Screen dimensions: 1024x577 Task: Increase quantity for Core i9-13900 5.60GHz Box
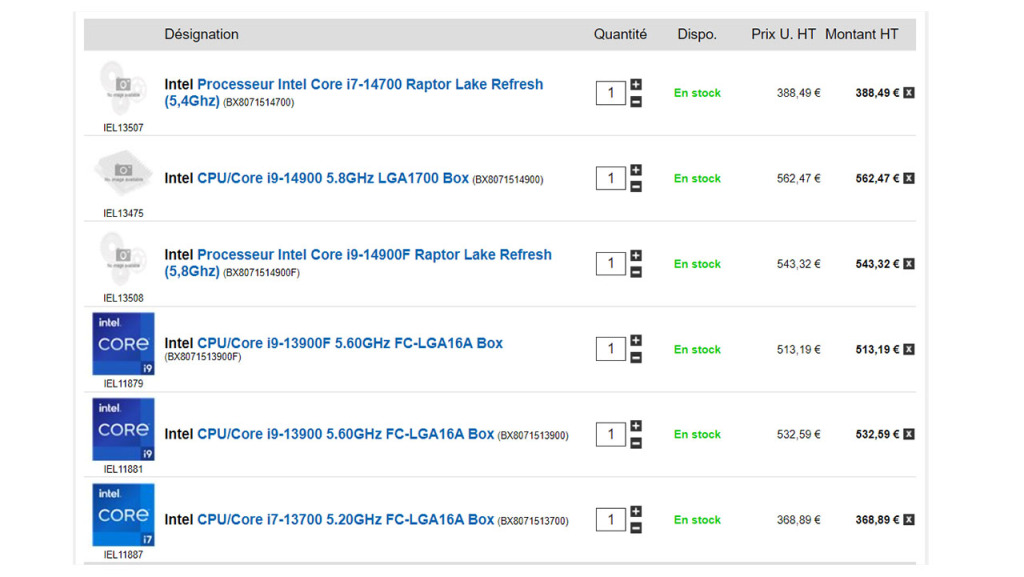click(x=635, y=426)
